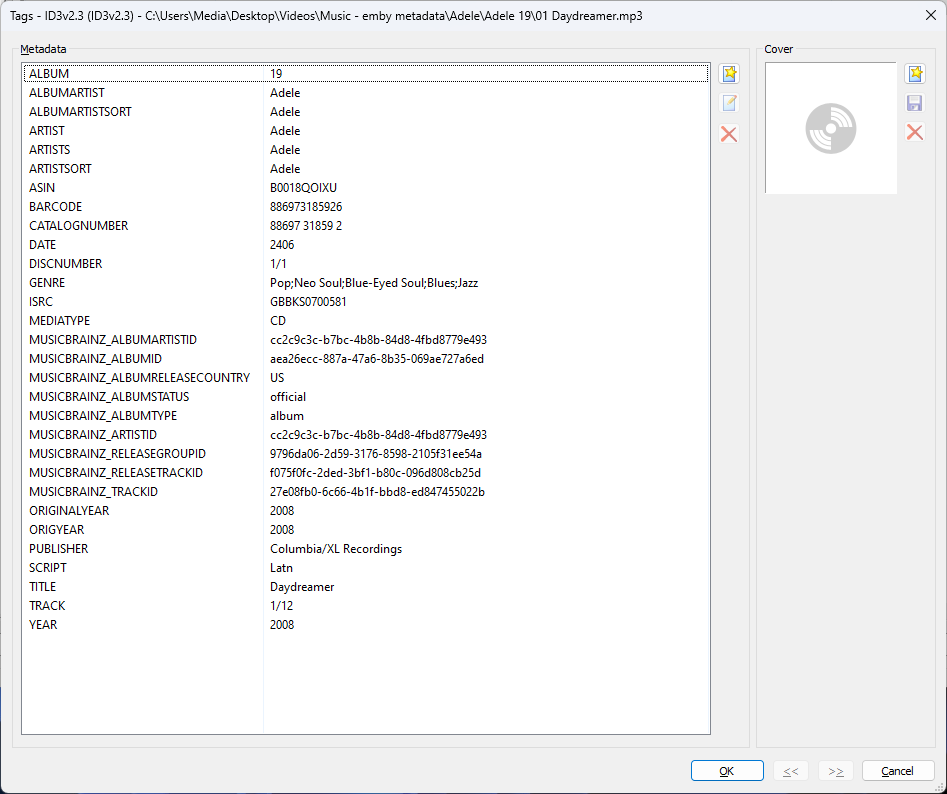Go to previous file with << button

(791, 771)
